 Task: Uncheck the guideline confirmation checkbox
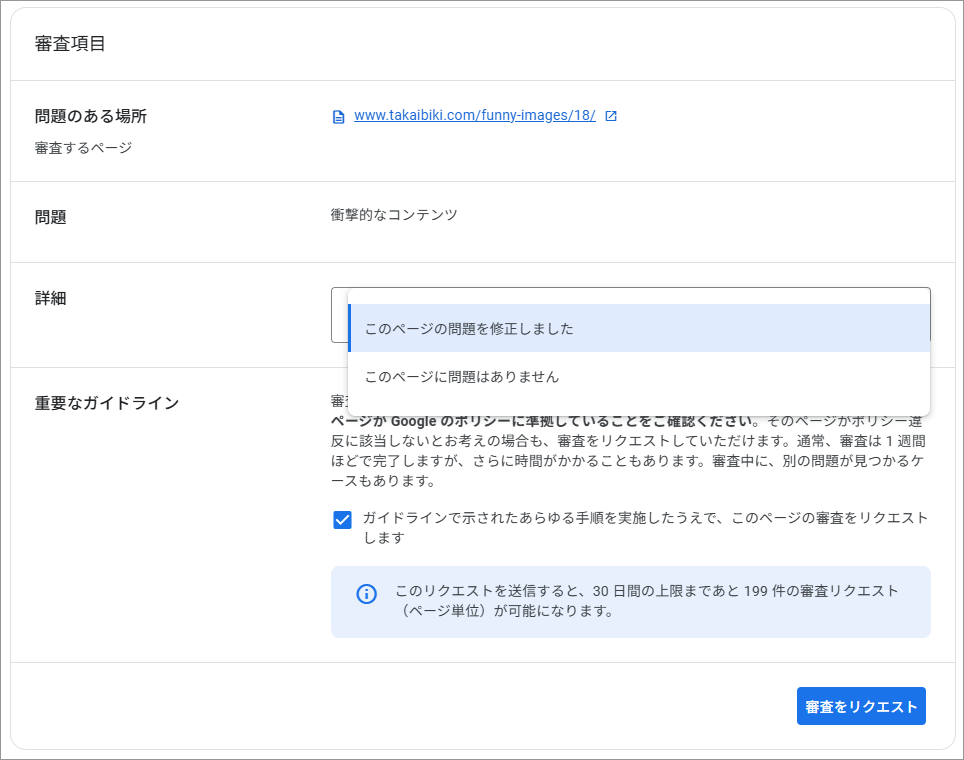342,520
